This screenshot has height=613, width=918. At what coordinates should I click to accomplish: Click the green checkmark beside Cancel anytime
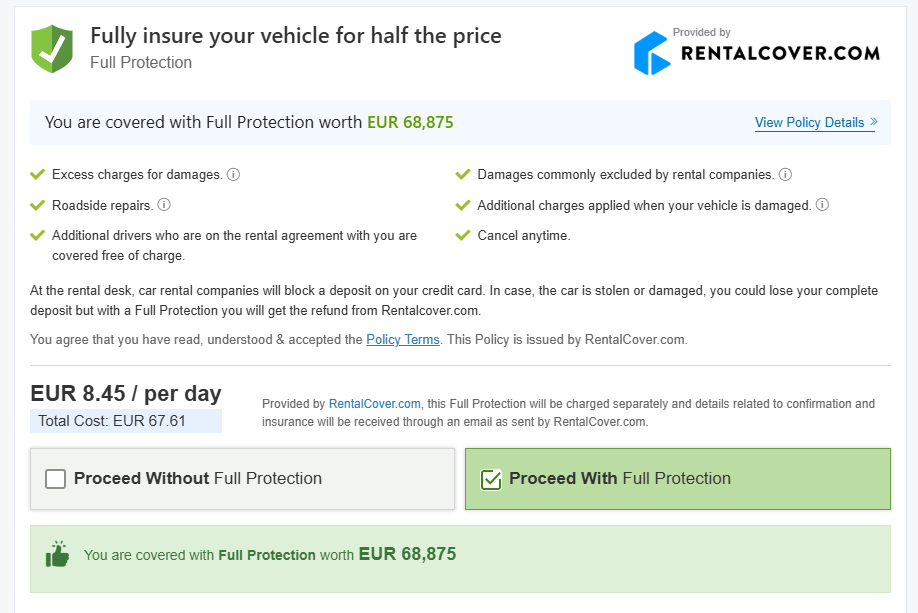click(463, 236)
